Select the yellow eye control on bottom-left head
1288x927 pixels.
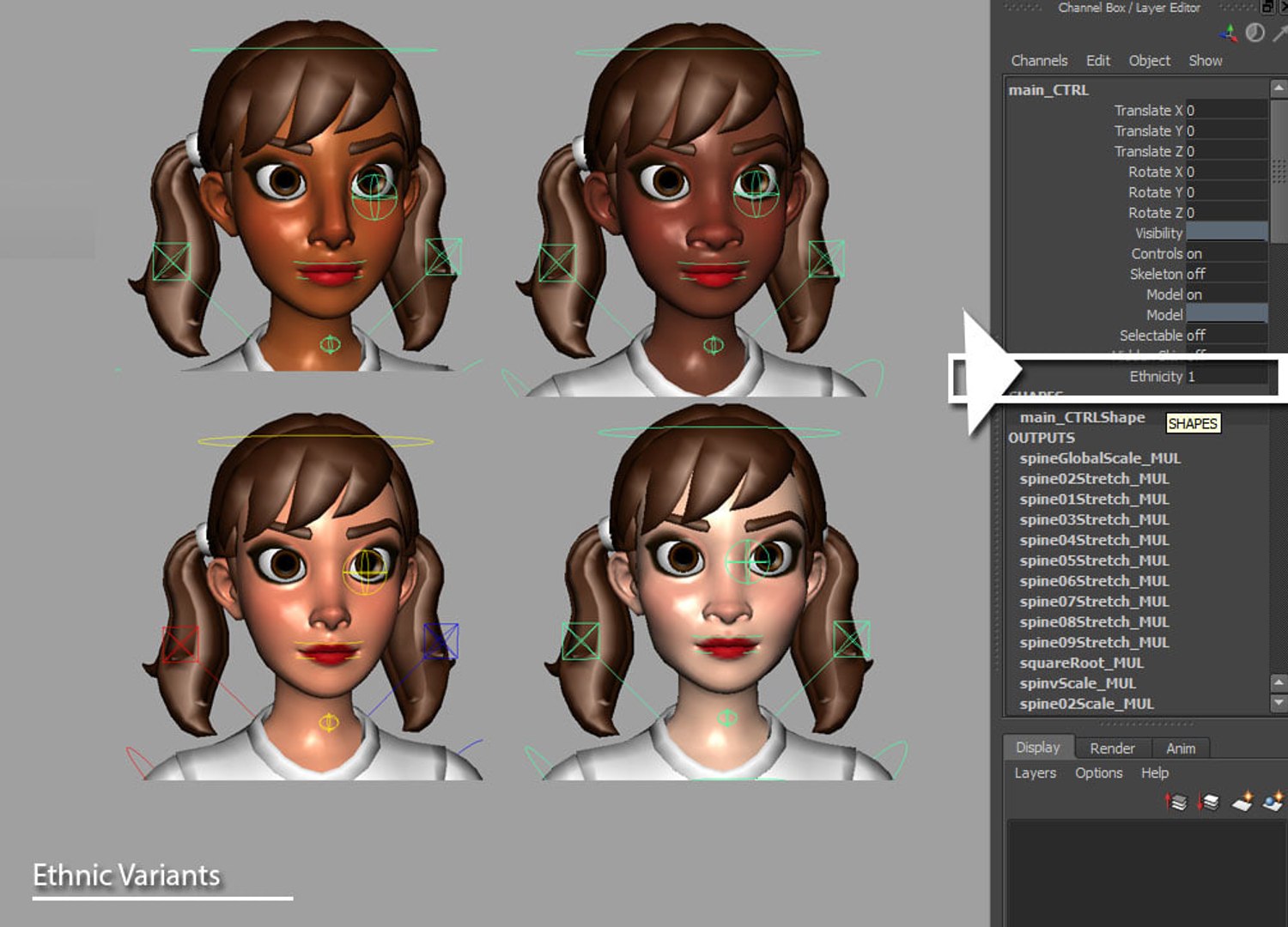(366, 571)
